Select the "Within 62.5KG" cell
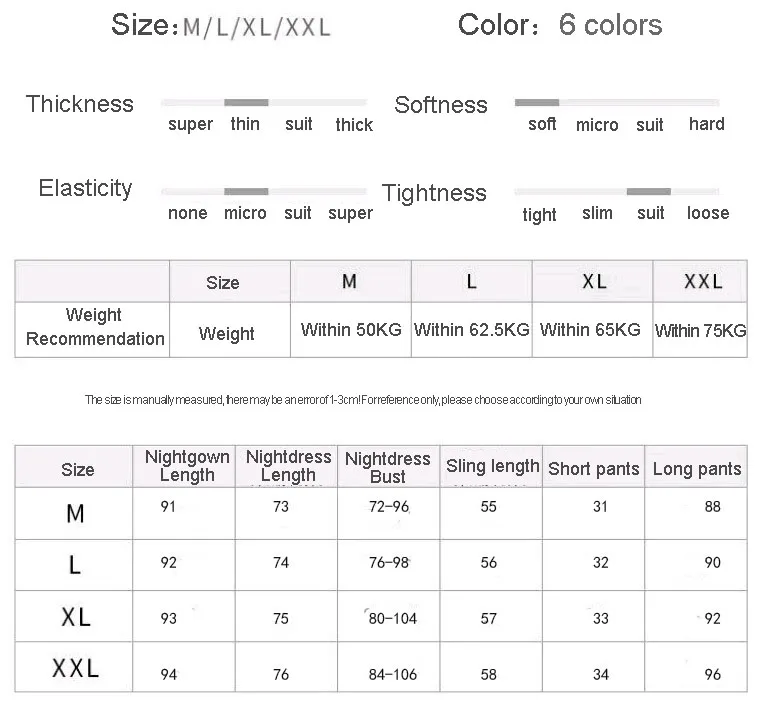 (472, 329)
